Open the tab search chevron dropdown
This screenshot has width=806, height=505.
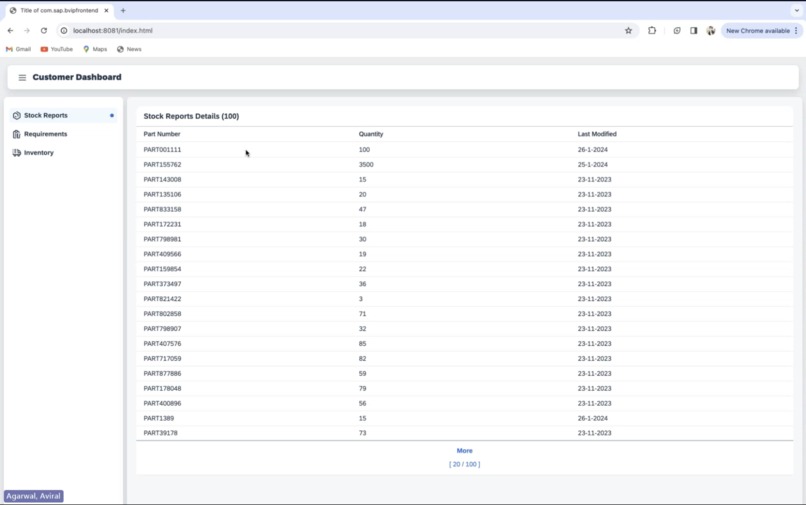click(797, 10)
